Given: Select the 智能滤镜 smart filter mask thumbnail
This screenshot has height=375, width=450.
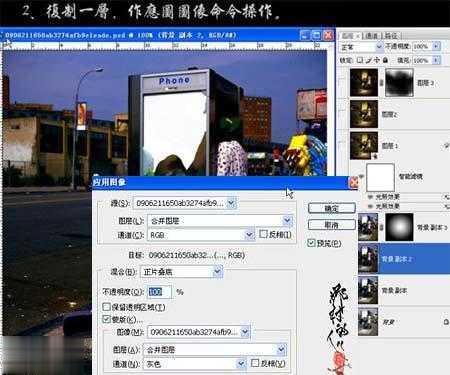Looking at the screenshot, I should click(x=380, y=177).
